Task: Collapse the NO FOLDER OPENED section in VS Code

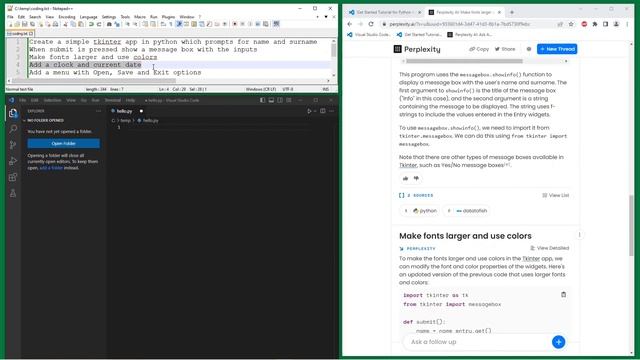Action: [x=45, y=120]
